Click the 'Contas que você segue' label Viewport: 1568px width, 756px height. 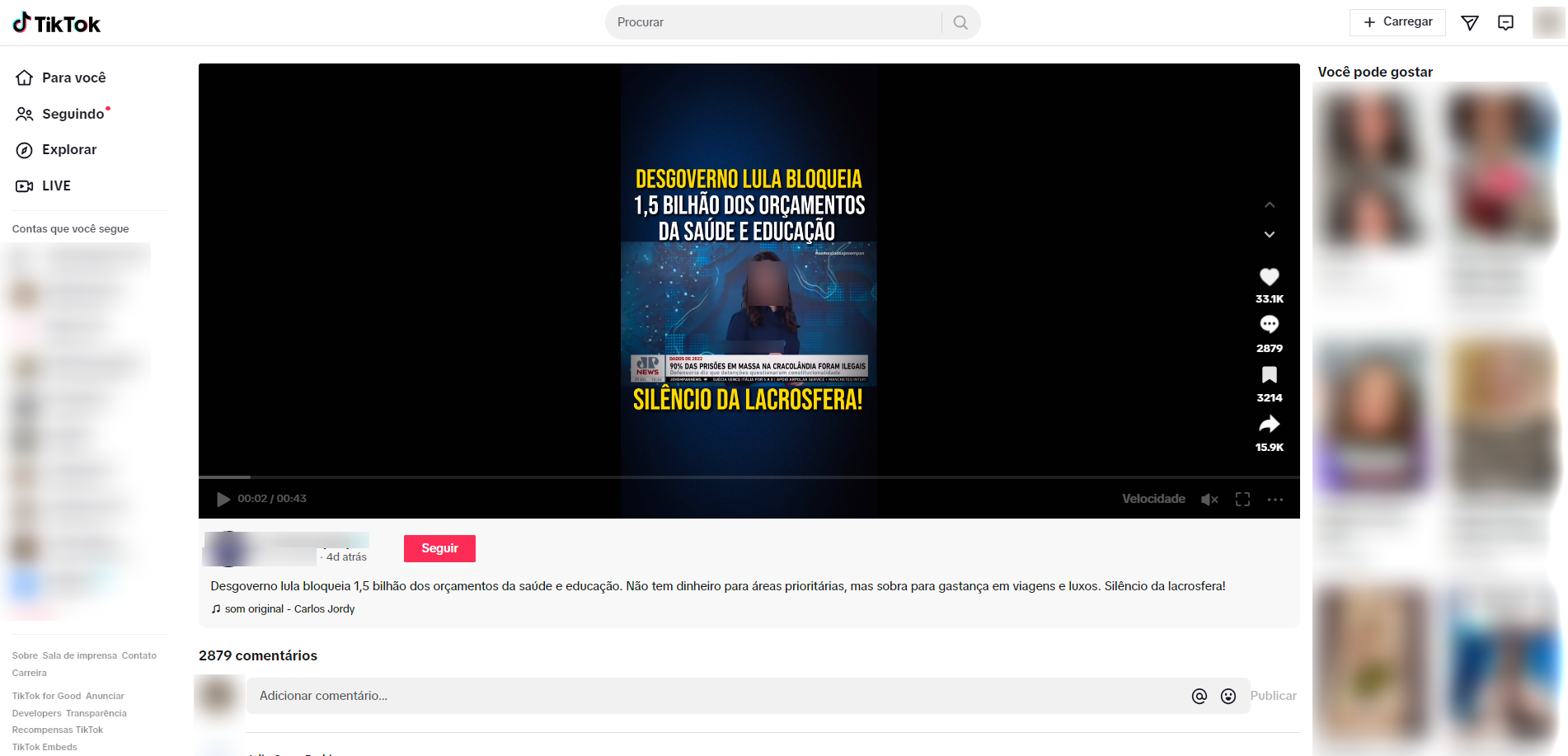71,229
